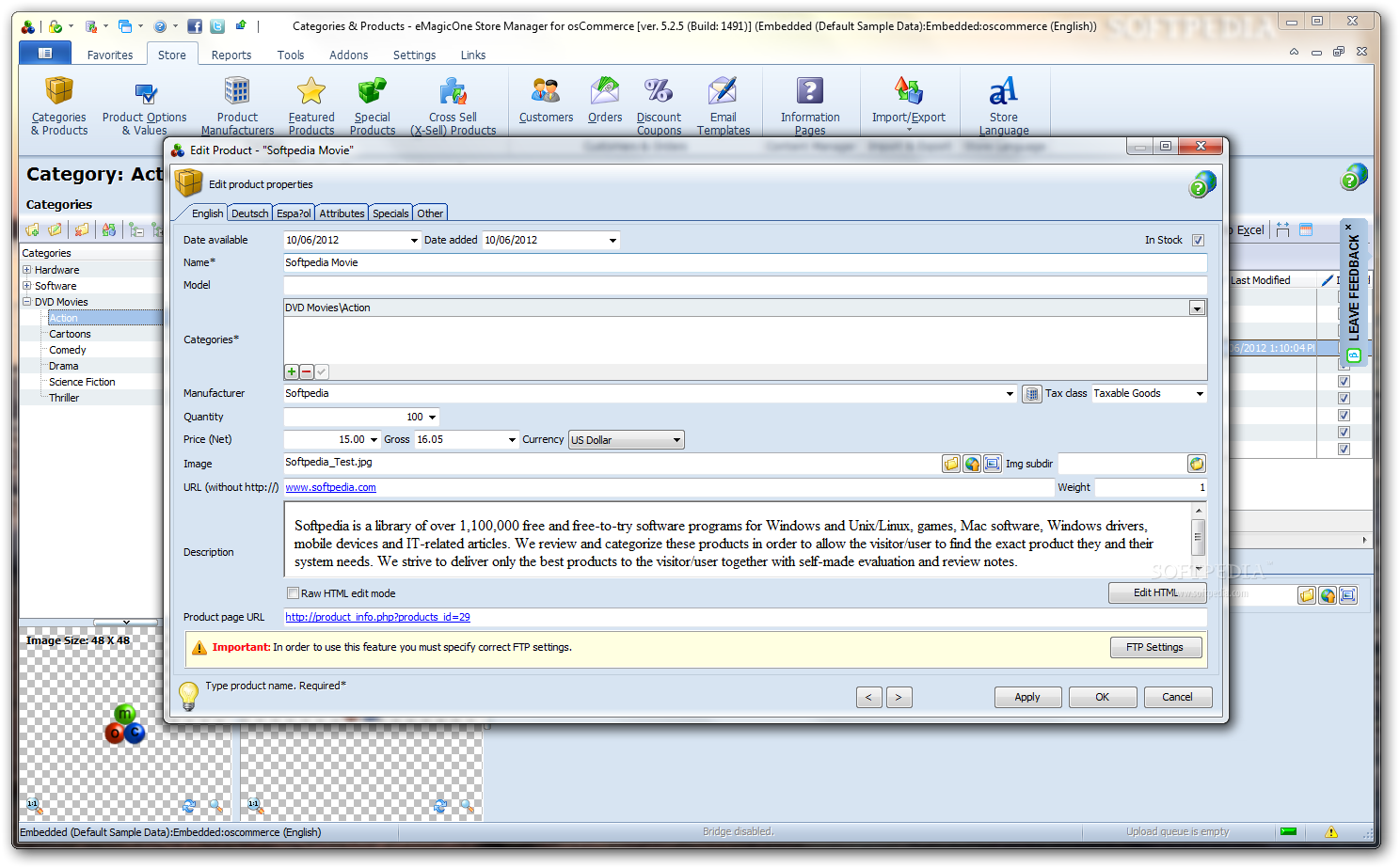Click the description scrollbar handle
The height and width of the screenshot is (868, 1400).
1198,538
